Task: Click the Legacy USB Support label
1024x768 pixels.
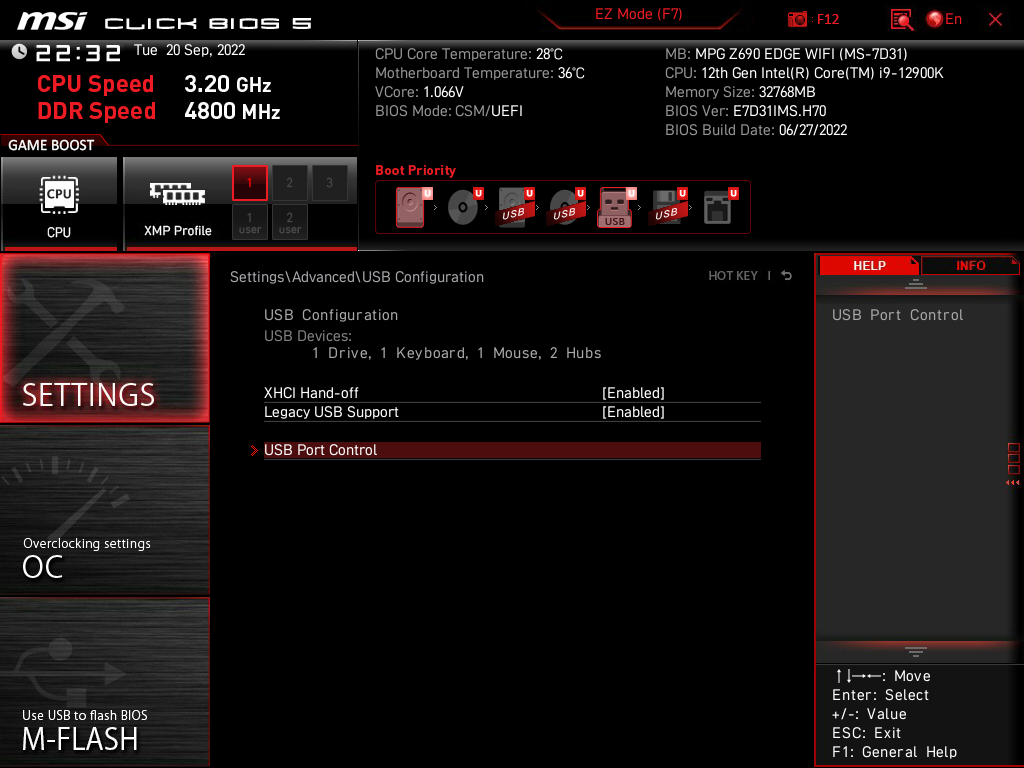Action: coord(331,412)
